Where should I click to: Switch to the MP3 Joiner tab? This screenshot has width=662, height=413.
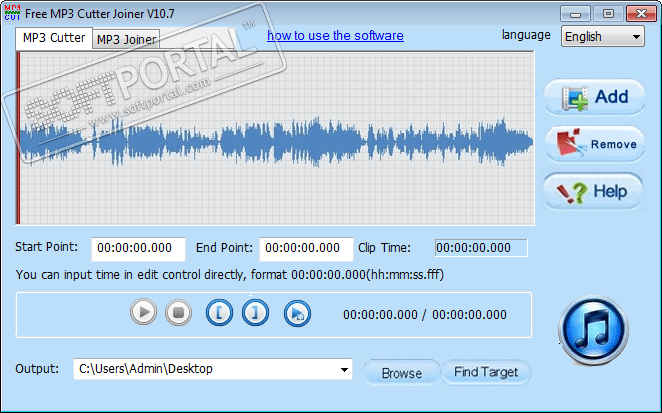pyautogui.click(x=126, y=40)
